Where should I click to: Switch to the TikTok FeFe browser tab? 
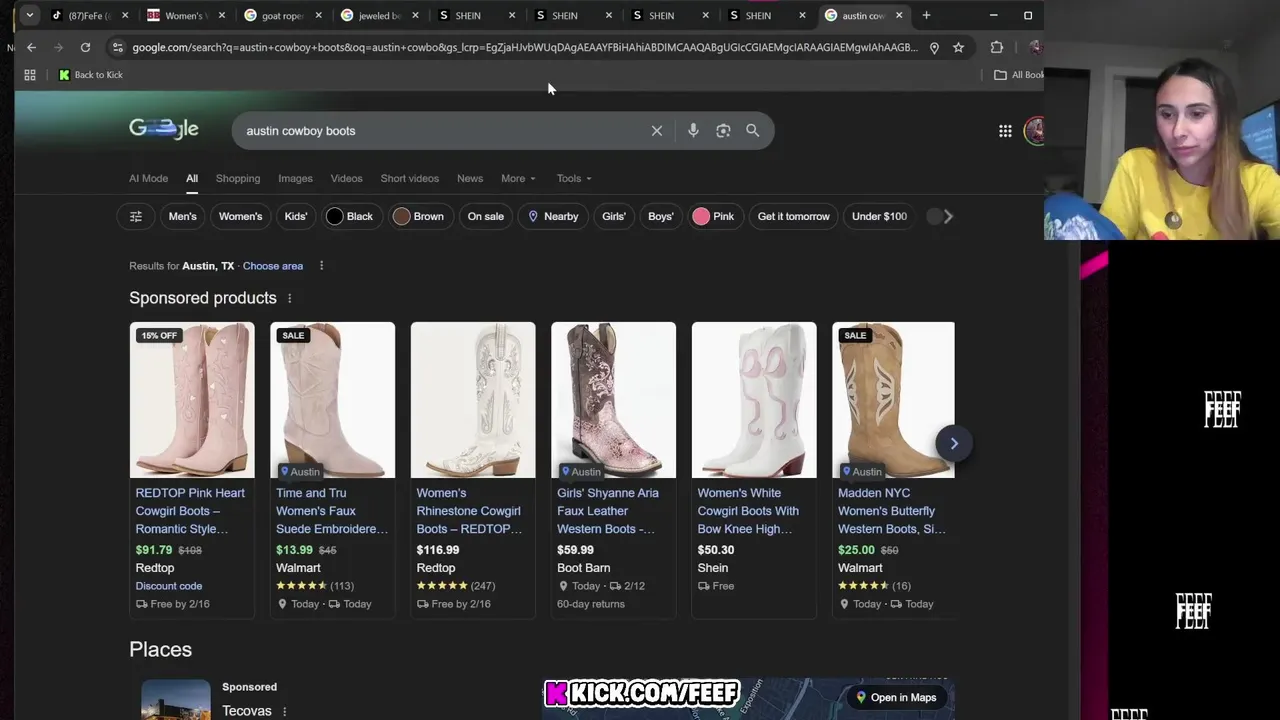pos(89,15)
